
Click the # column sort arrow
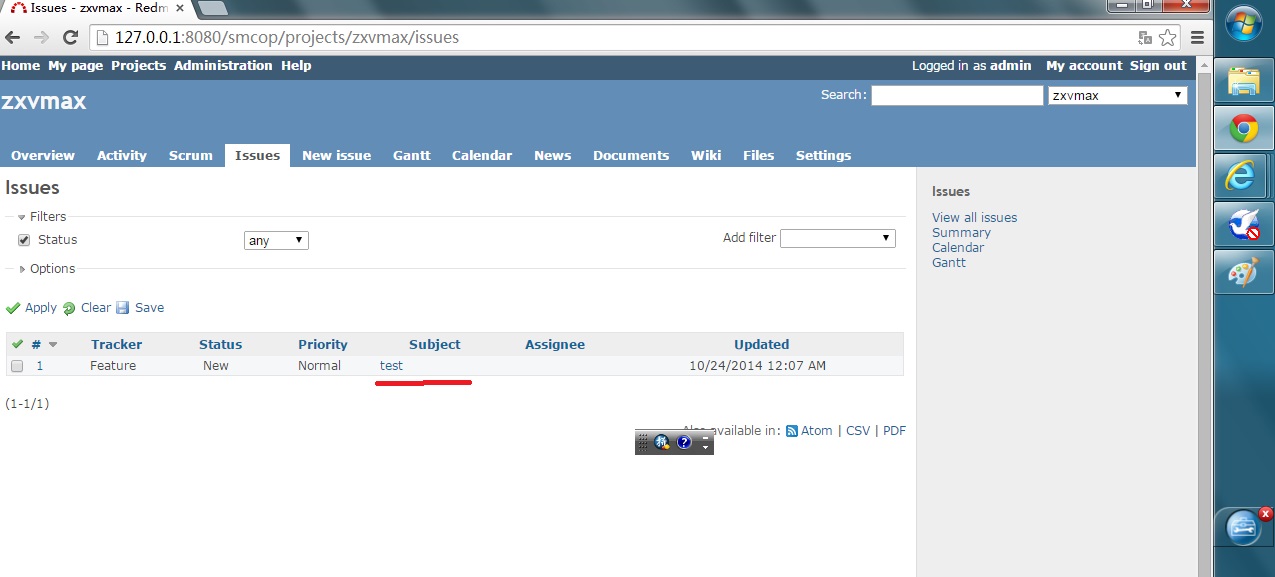(54, 344)
